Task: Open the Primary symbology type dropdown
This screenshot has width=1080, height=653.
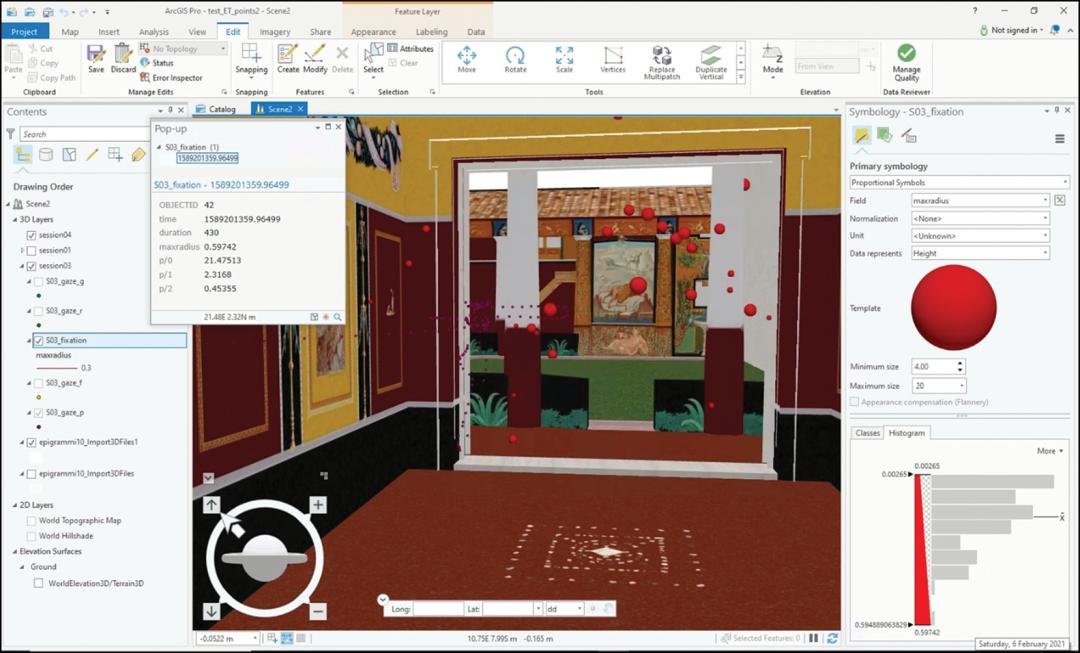Action: point(959,183)
